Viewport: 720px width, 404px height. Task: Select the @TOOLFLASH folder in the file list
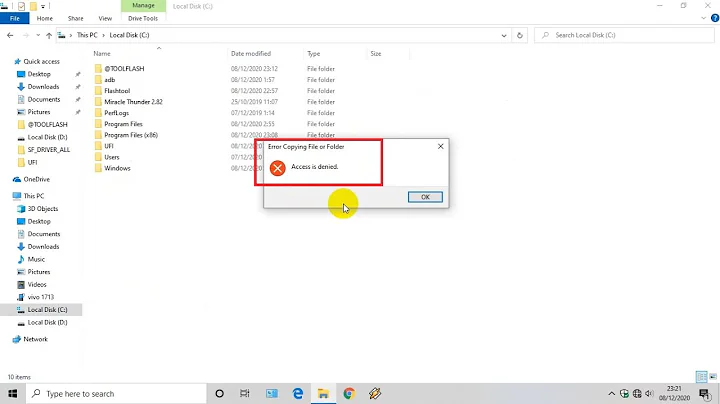click(x=124, y=68)
